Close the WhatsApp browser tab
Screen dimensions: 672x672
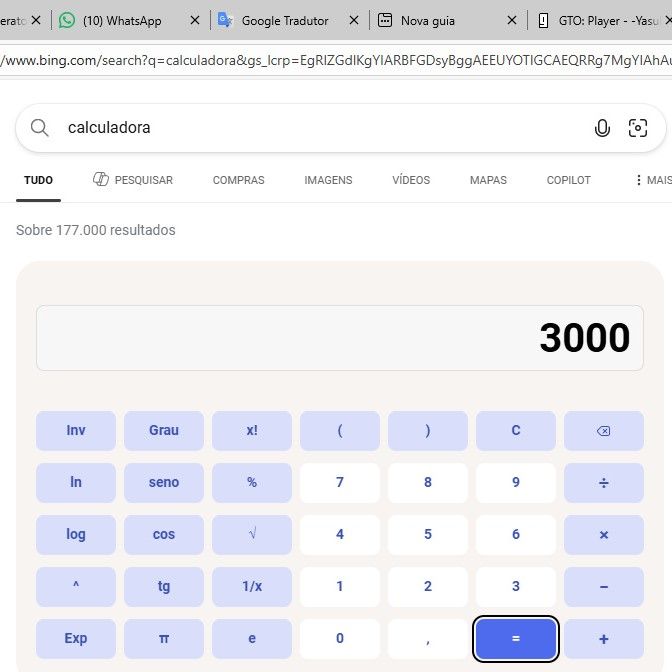tap(195, 20)
